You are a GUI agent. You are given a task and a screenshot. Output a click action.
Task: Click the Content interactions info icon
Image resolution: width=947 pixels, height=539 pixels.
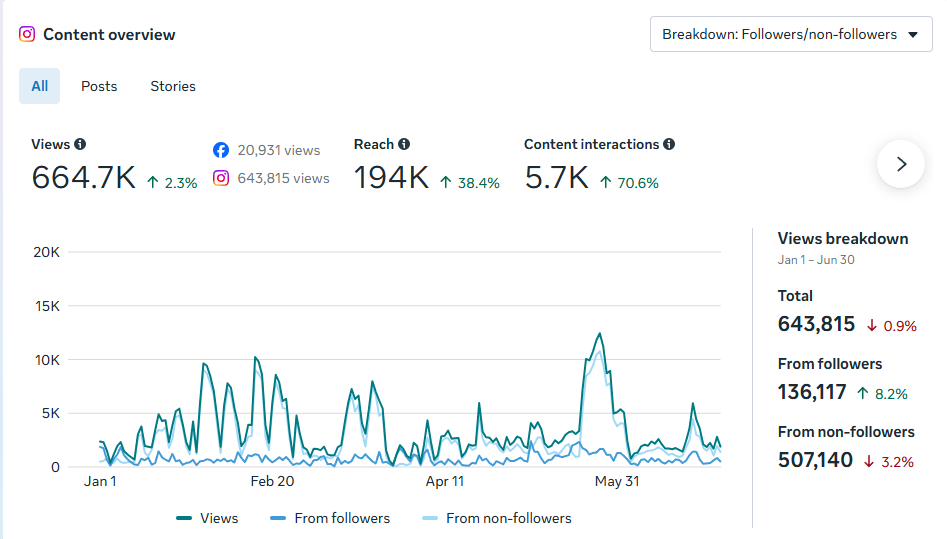coord(669,144)
